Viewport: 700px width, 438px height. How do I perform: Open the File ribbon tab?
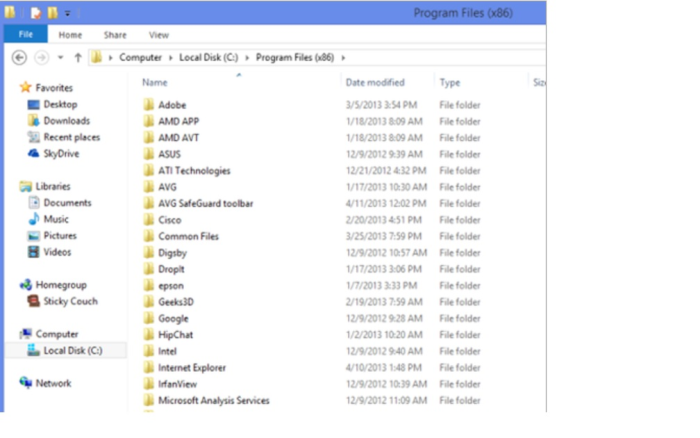click(x=25, y=34)
